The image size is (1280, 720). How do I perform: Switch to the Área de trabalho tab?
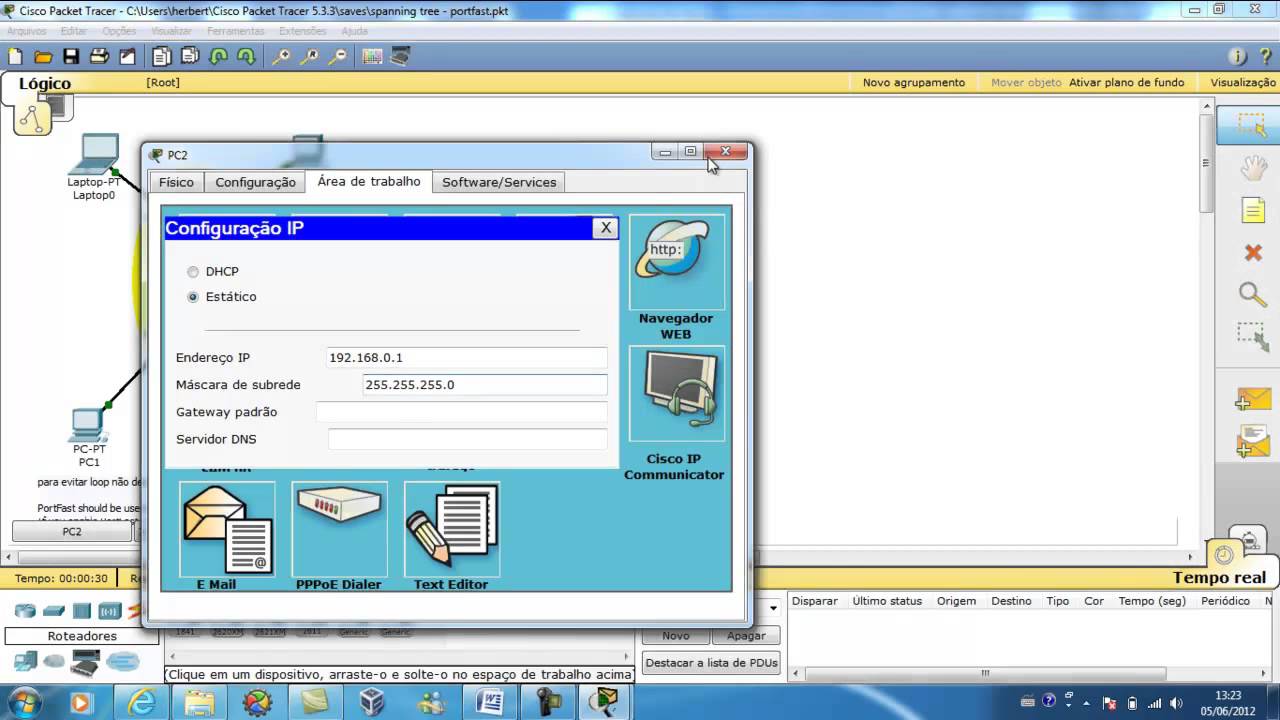click(369, 181)
